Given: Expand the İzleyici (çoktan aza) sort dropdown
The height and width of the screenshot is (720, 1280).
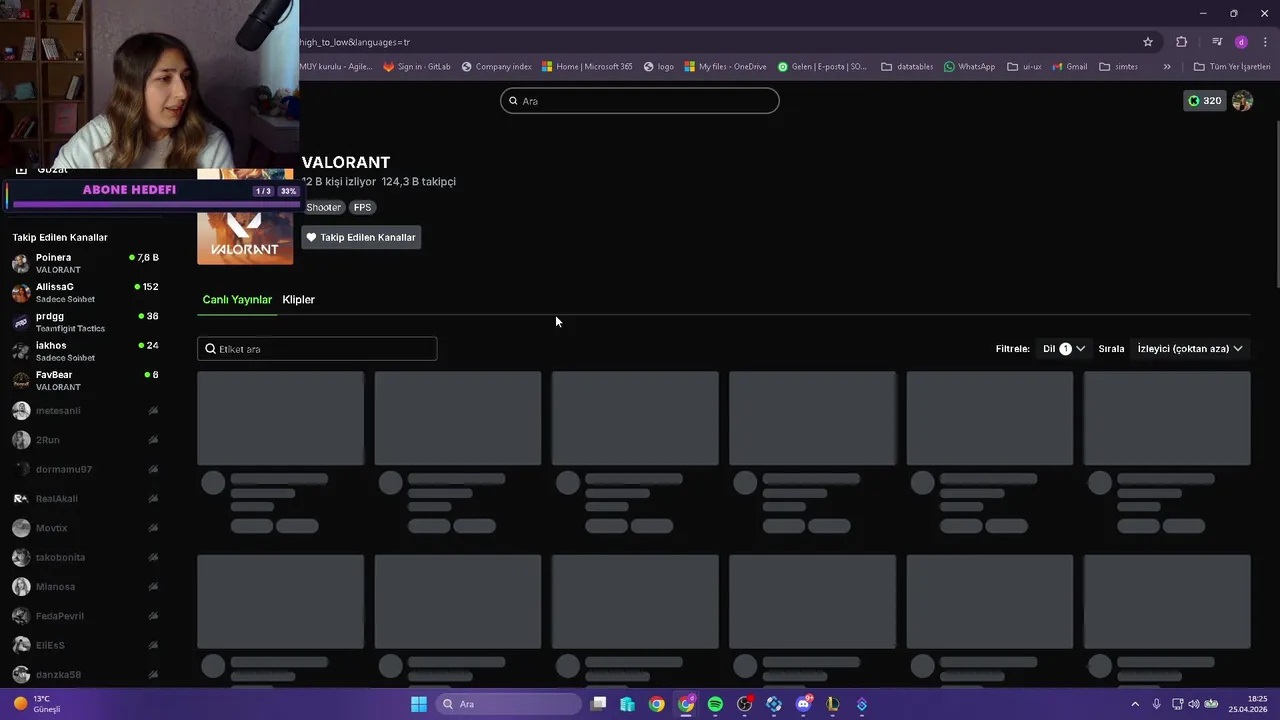Looking at the screenshot, I should coord(1190,349).
